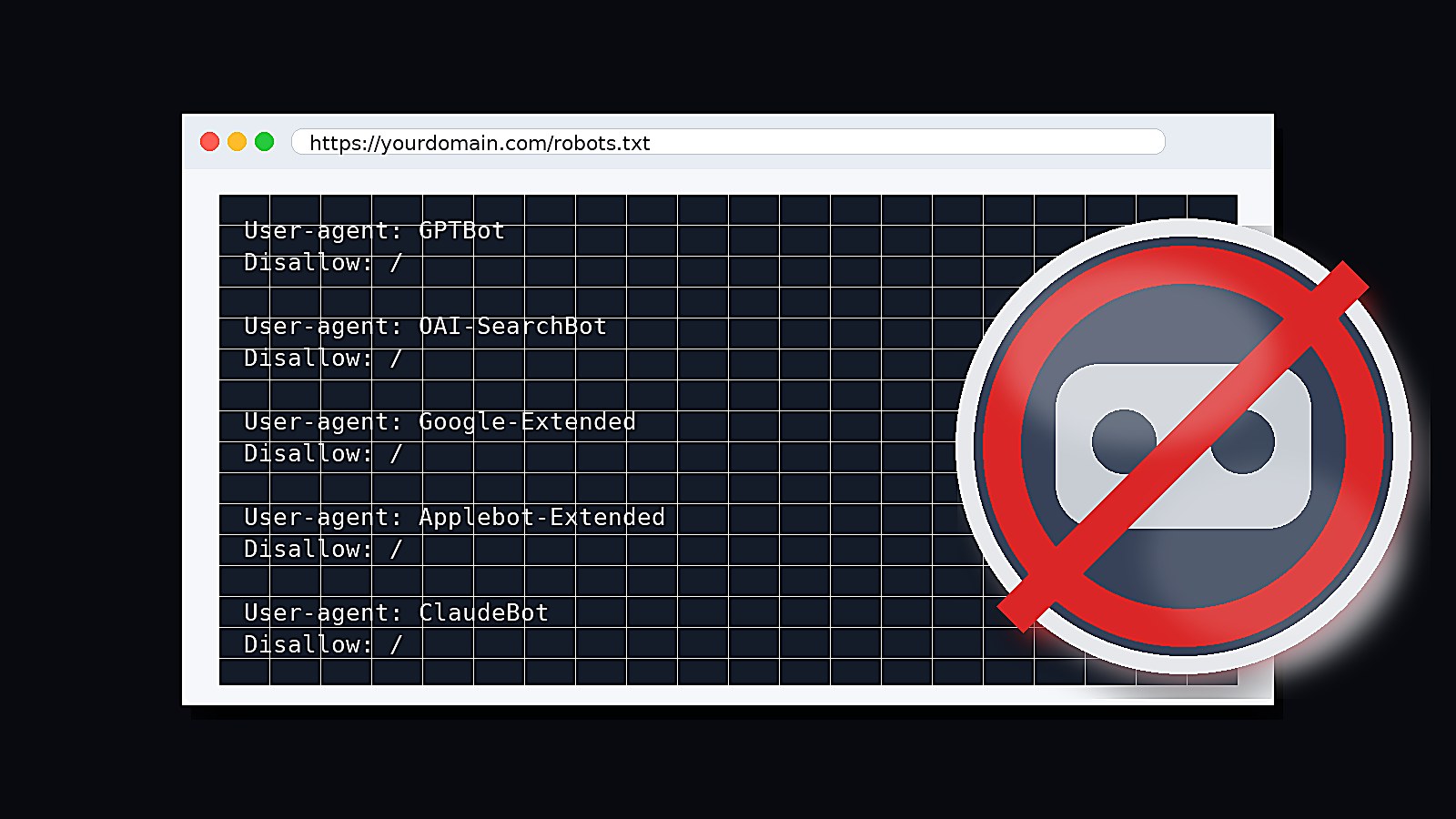Click the robot icon's left eye
The image size is (1456, 819).
1123,441
